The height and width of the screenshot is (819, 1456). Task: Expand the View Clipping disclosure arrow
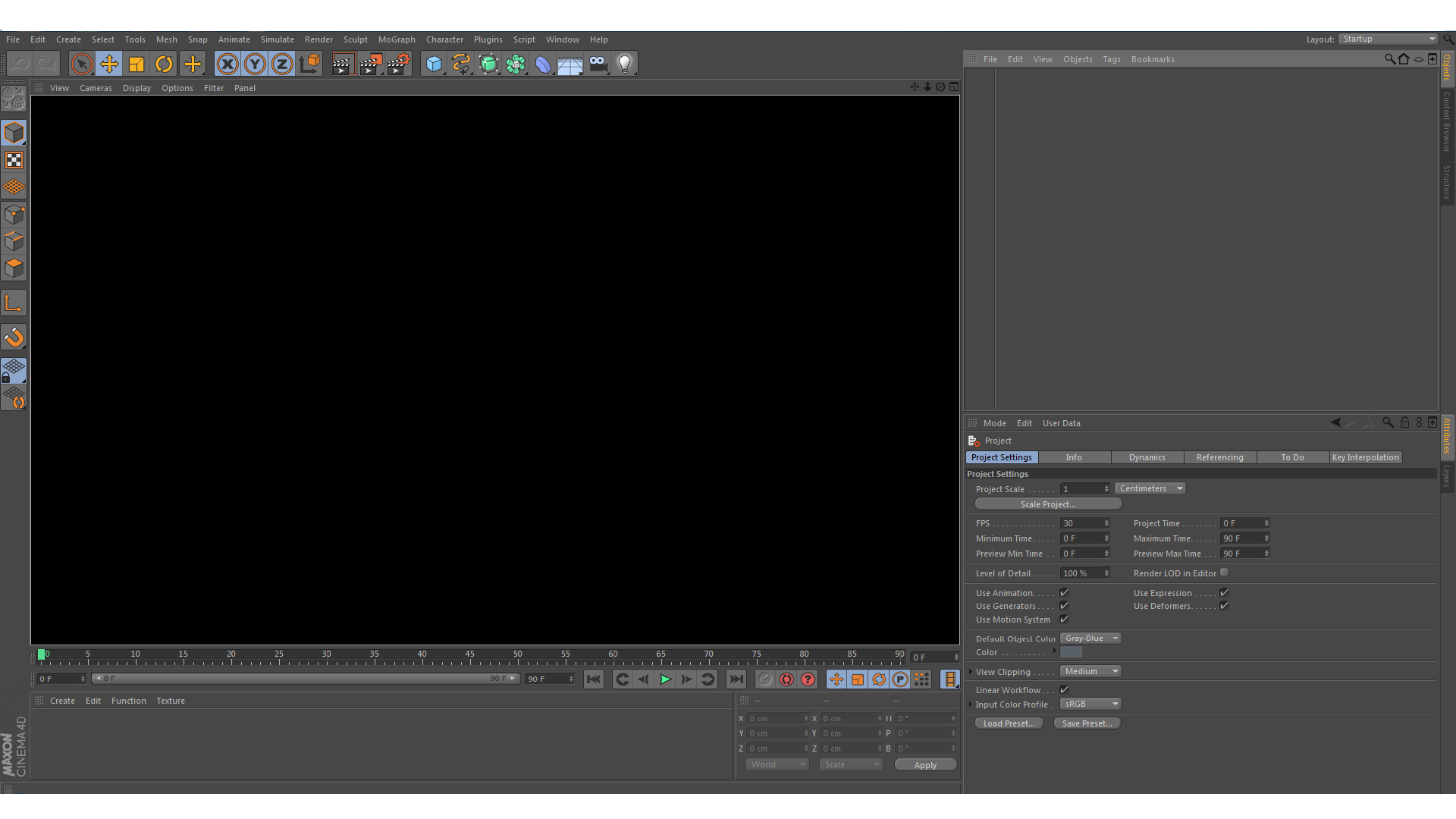(971, 672)
